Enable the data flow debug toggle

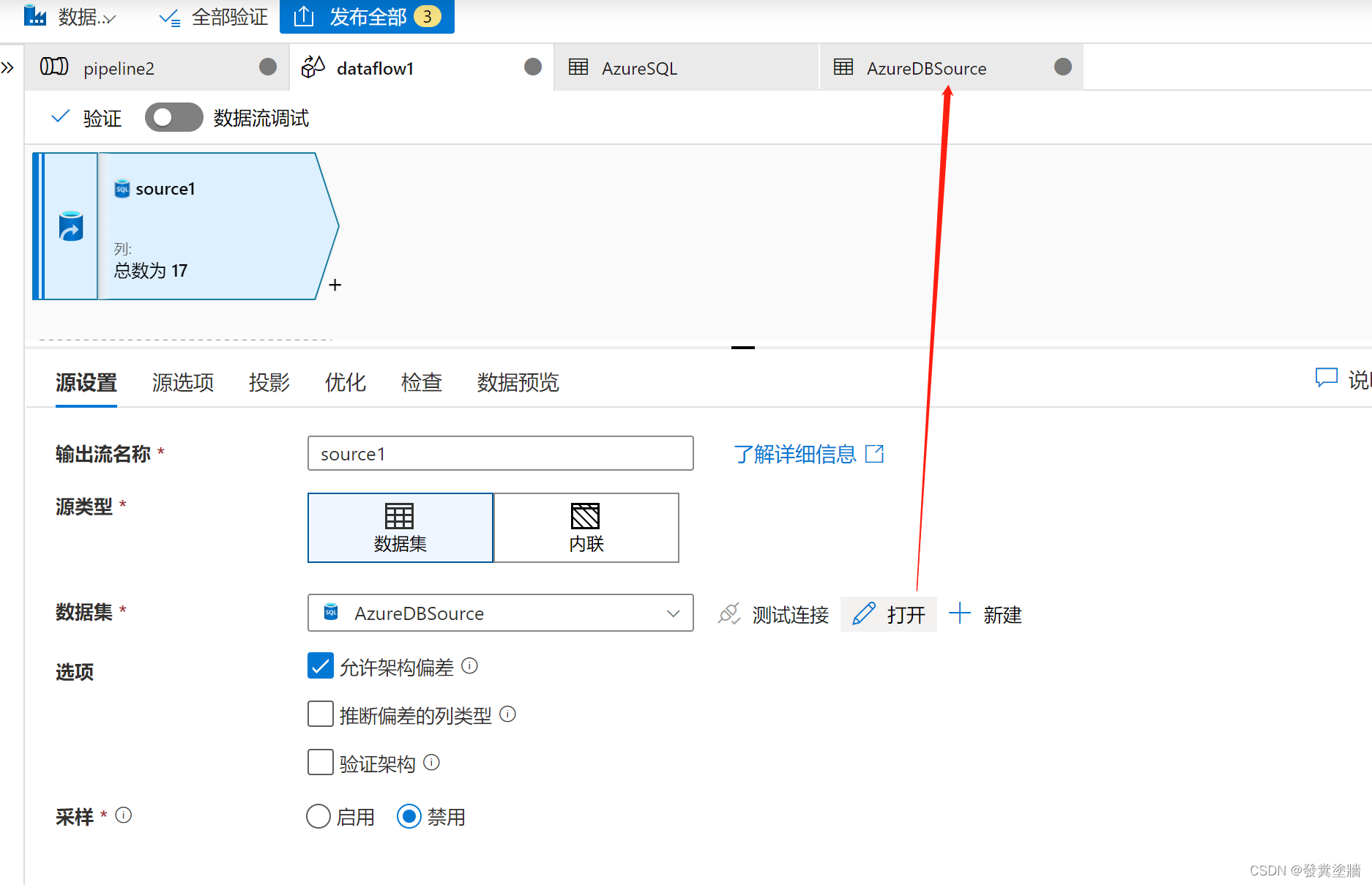pyautogui.click(x=174, y=117)
